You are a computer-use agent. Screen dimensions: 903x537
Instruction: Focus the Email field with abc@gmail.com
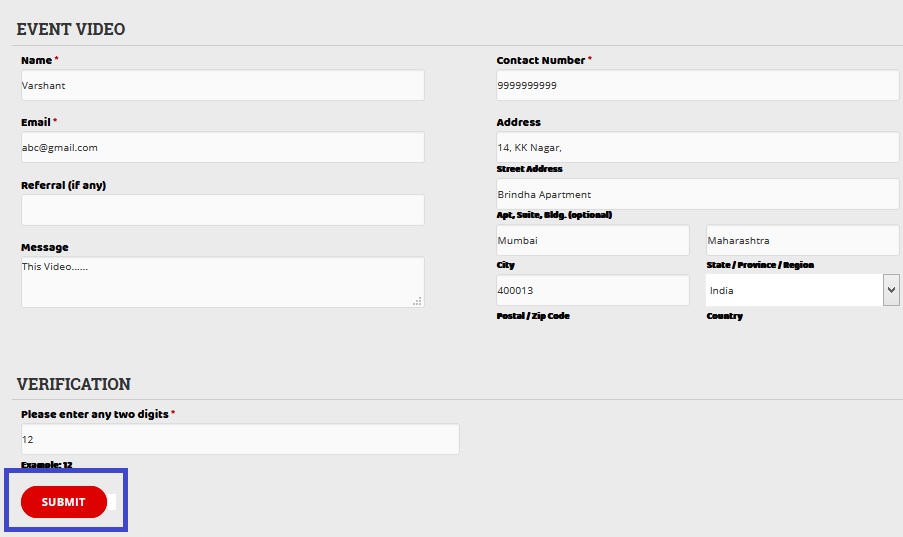[x=222, y=147]
